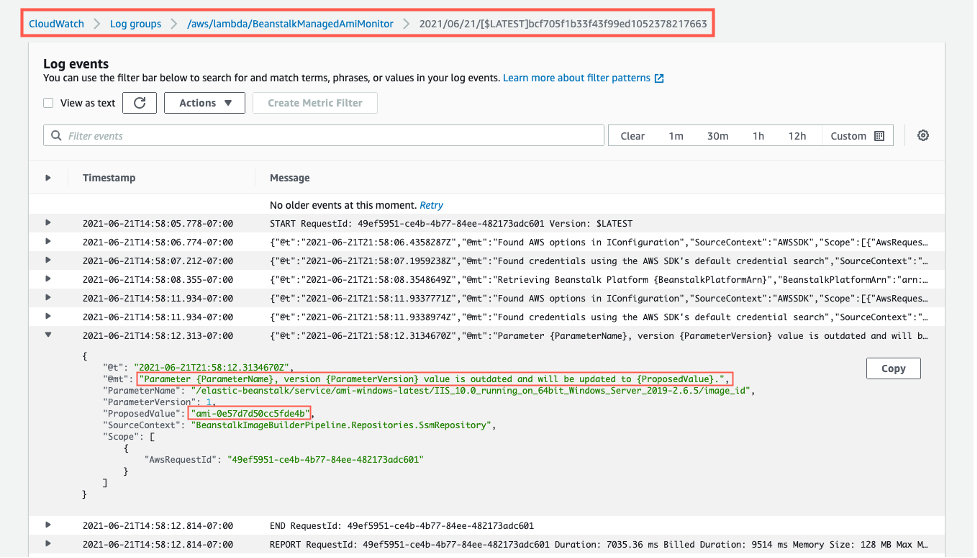
Task: Click the external link icon after filter patterns
Action: [659, 78]
